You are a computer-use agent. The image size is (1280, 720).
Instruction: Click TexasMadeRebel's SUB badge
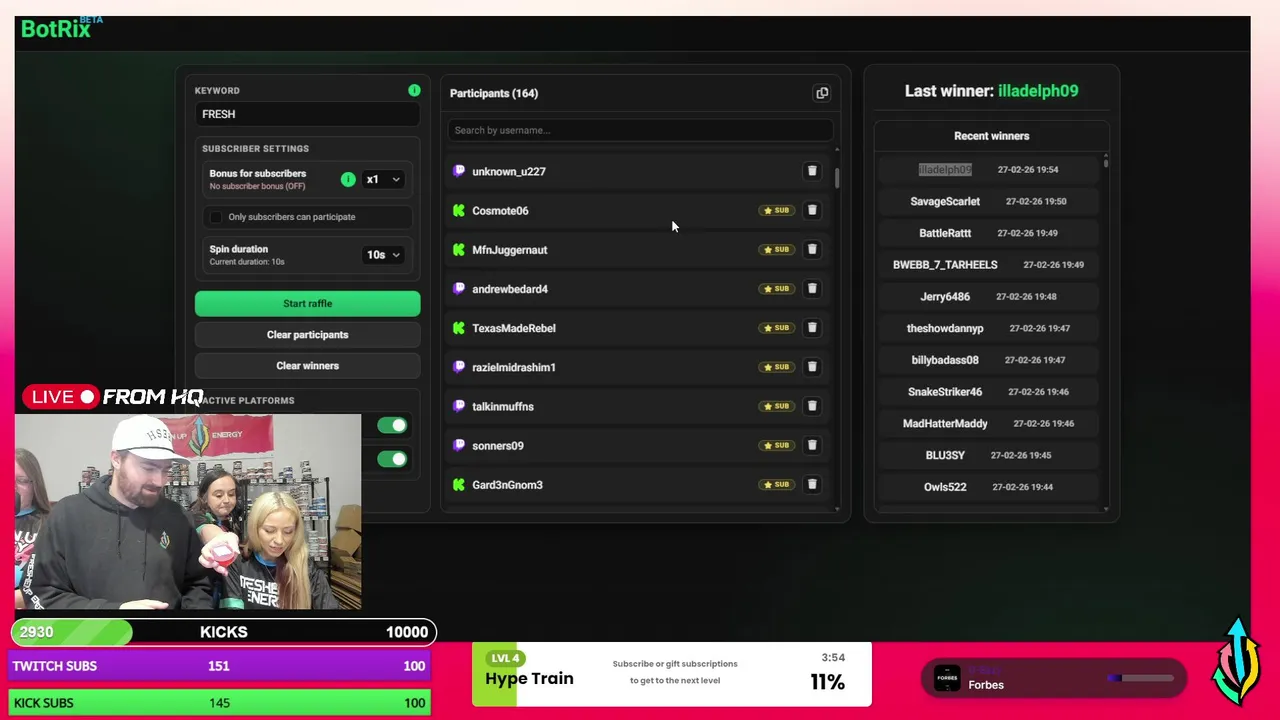click(x=776, y=327)
